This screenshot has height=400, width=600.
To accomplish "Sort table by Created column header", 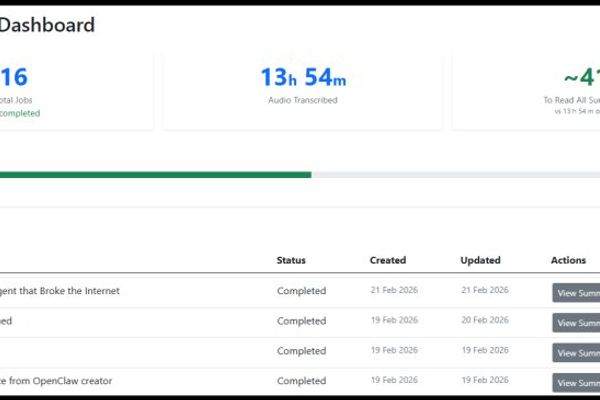I will 388,260.
